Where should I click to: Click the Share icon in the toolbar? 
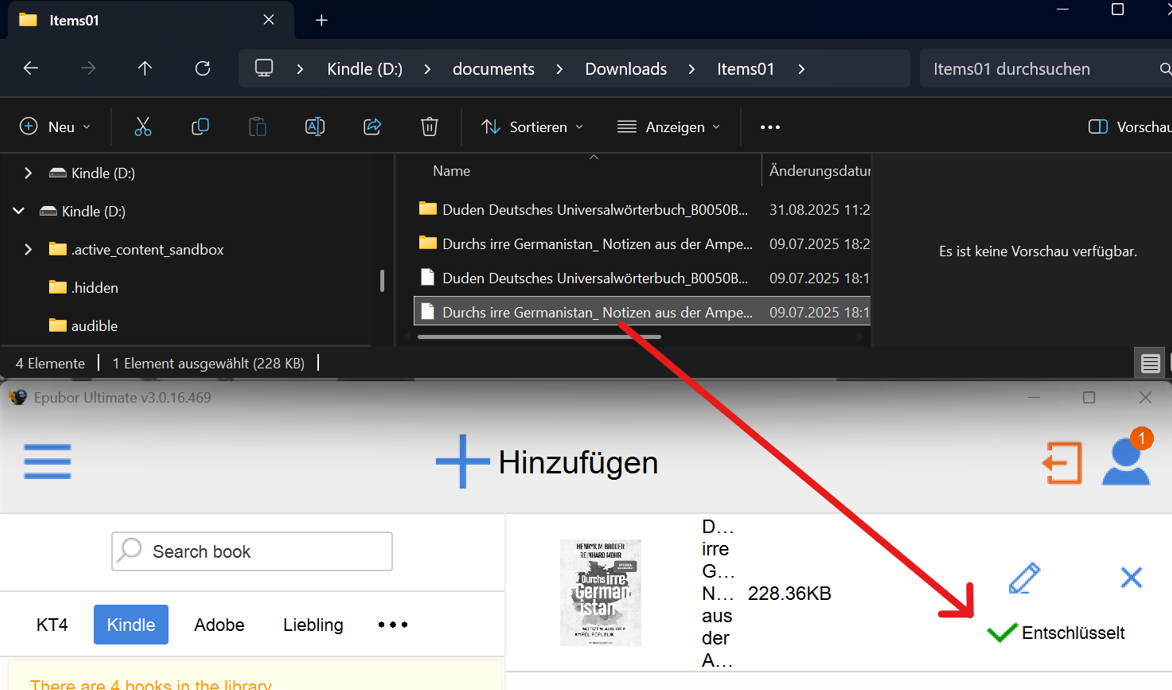coord(372,126)
